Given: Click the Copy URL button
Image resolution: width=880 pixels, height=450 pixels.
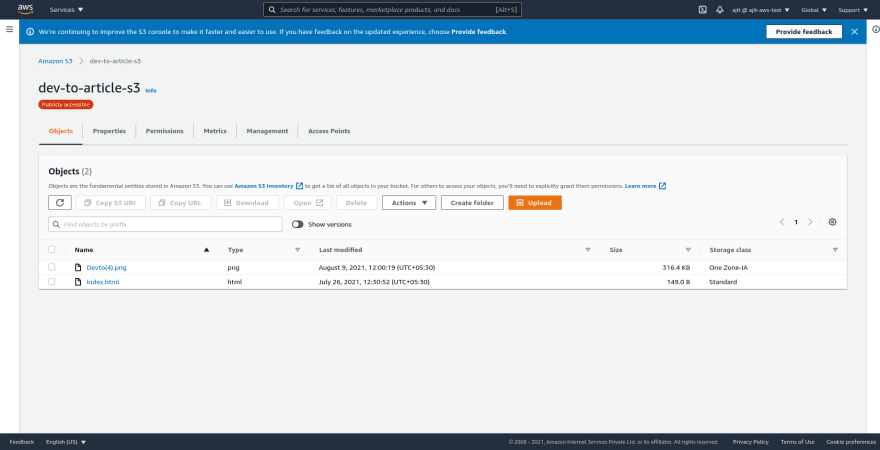Looking at the screenshot, I should pos(180,203).
